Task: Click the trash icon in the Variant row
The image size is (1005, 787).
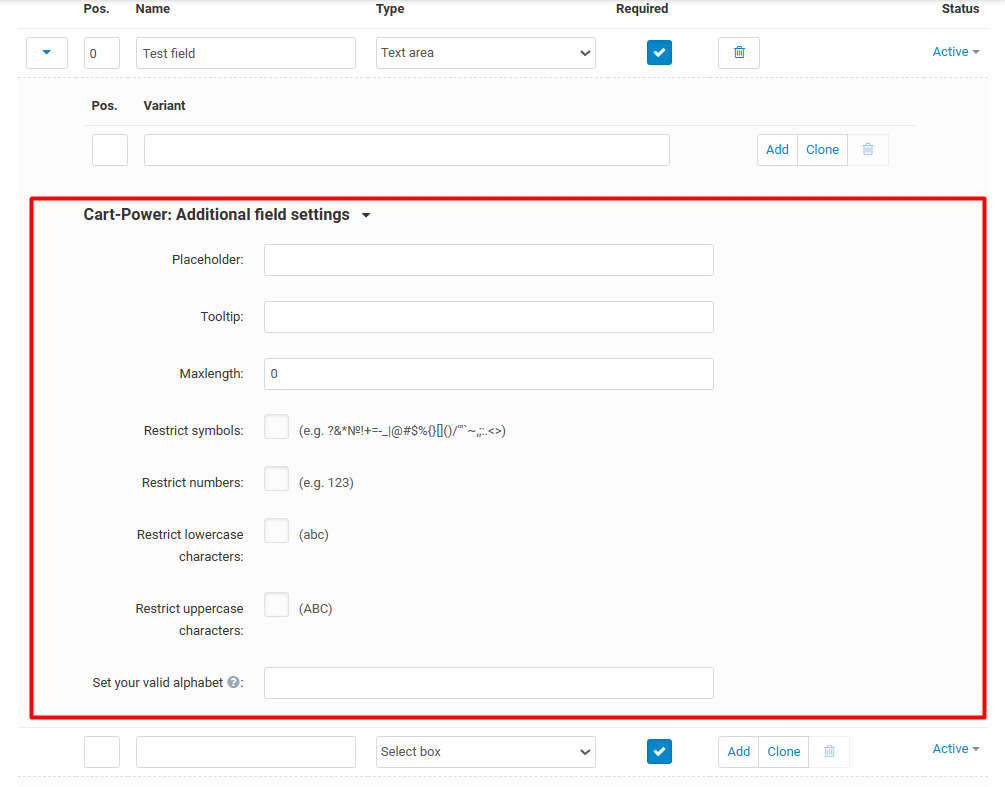Action: coord(868,149)
